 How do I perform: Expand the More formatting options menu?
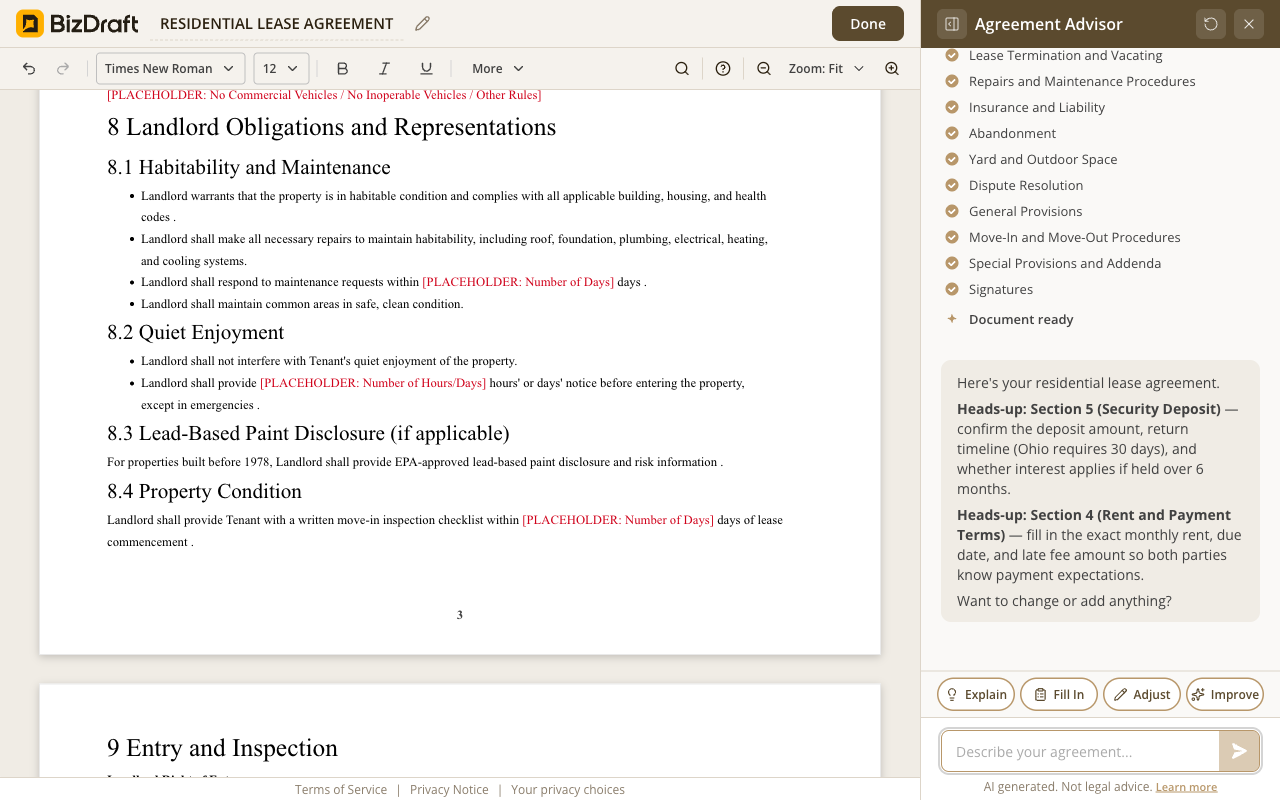[497, 68]
